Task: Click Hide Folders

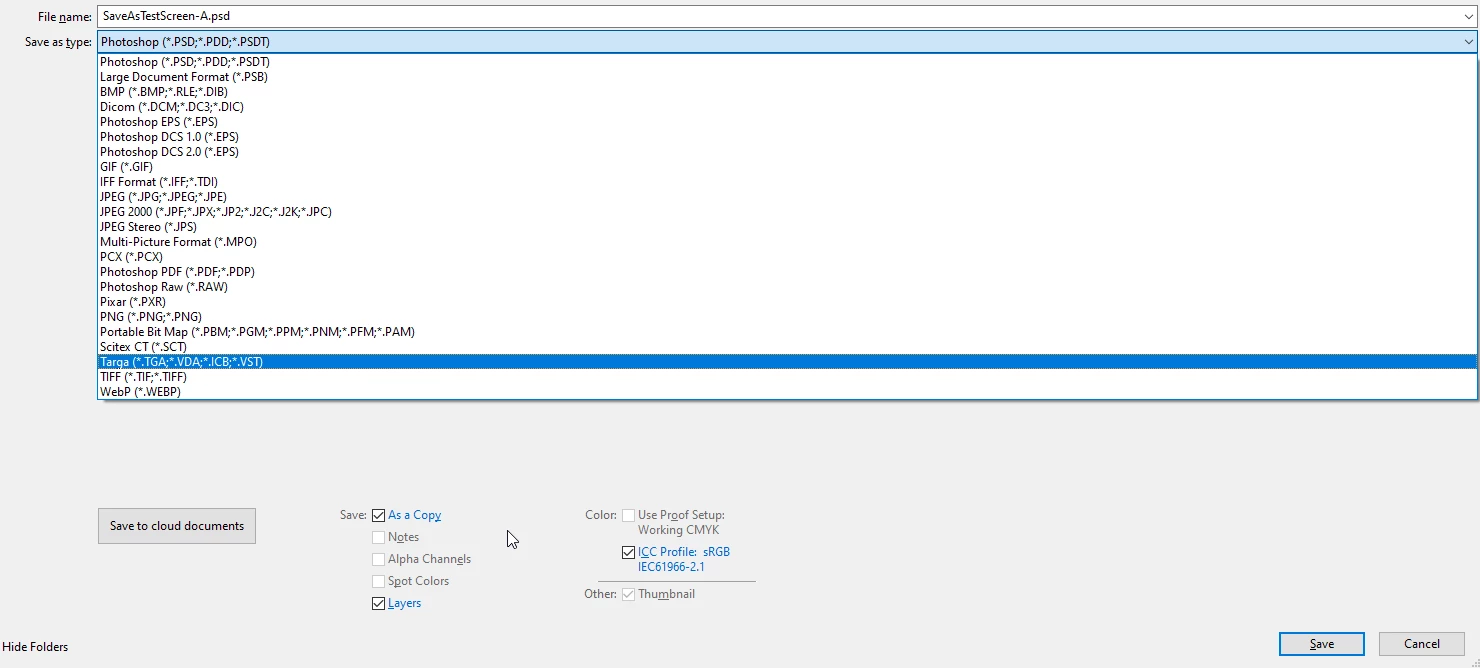Action: click(x=35, y=647)
